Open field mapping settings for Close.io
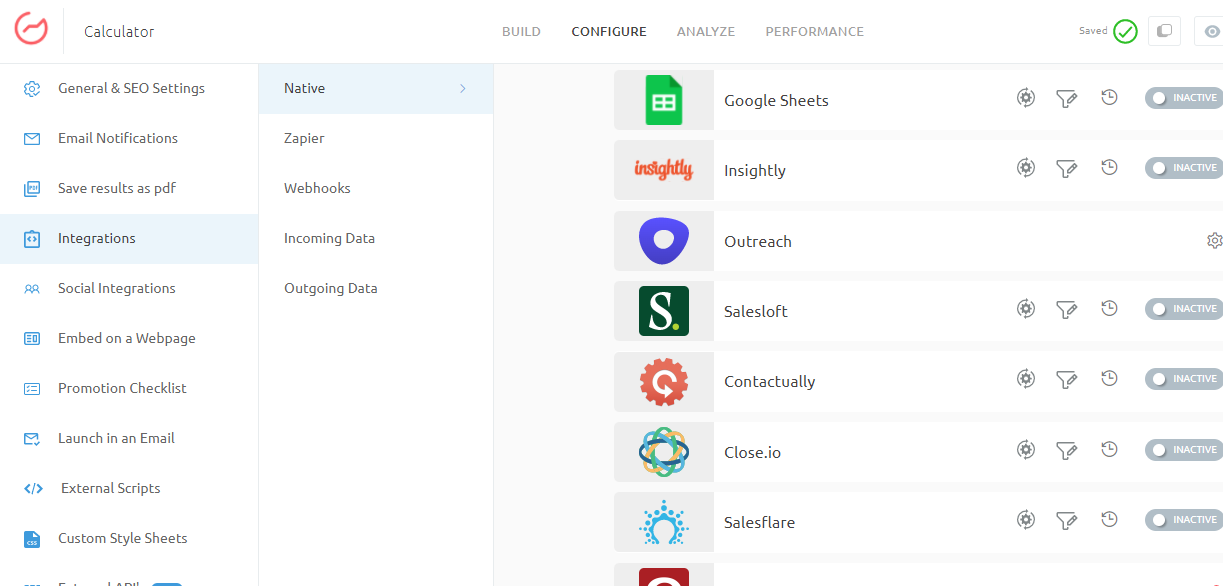Screen dimensions: 1223x586 coord(1025,450)
